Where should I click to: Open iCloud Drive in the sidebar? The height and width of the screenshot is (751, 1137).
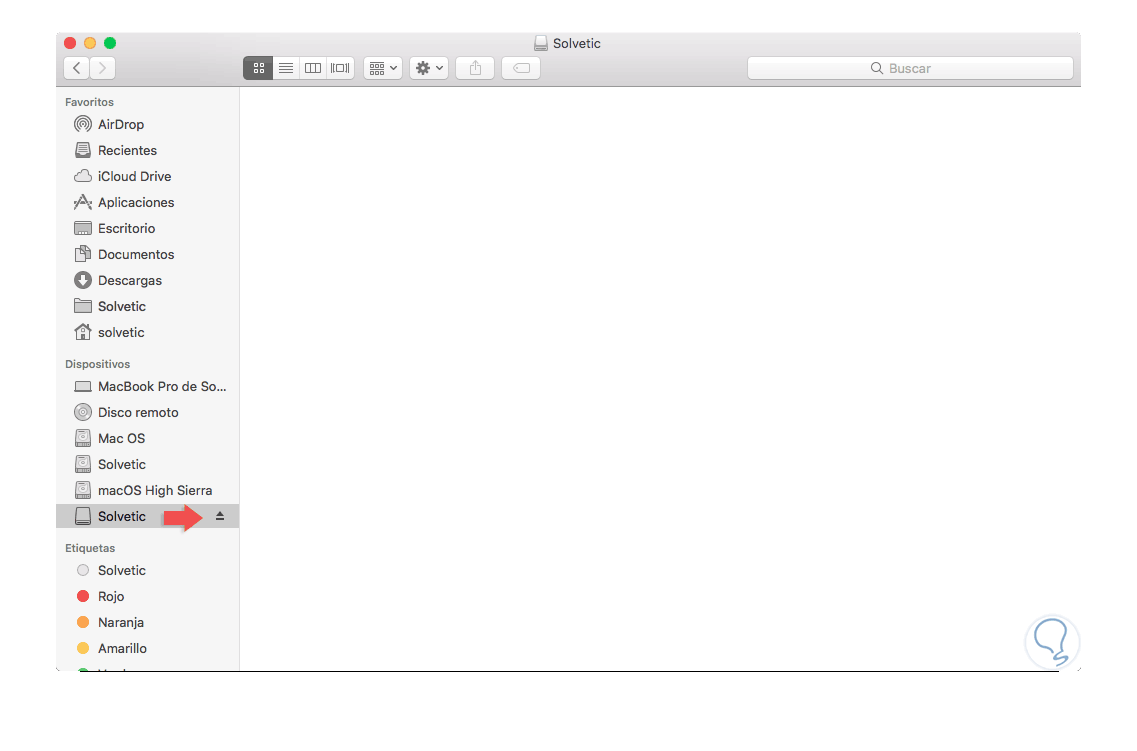click(x=147, y=177)
